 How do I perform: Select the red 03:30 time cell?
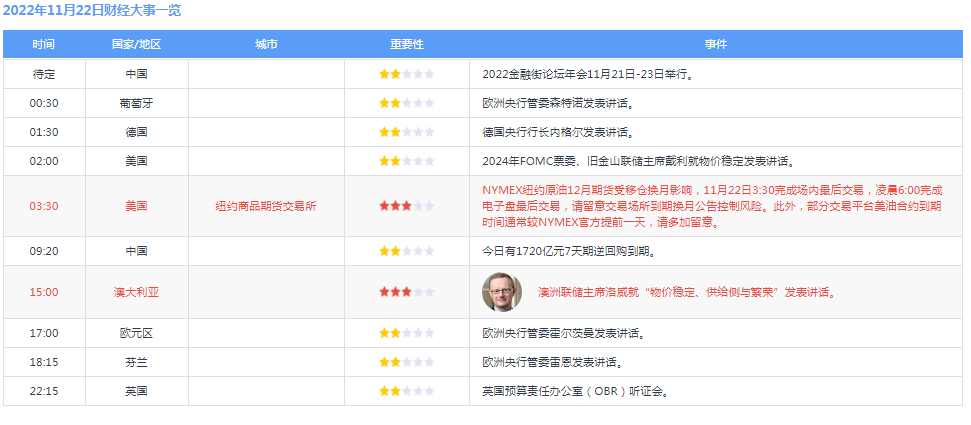(x=44, y=206)
